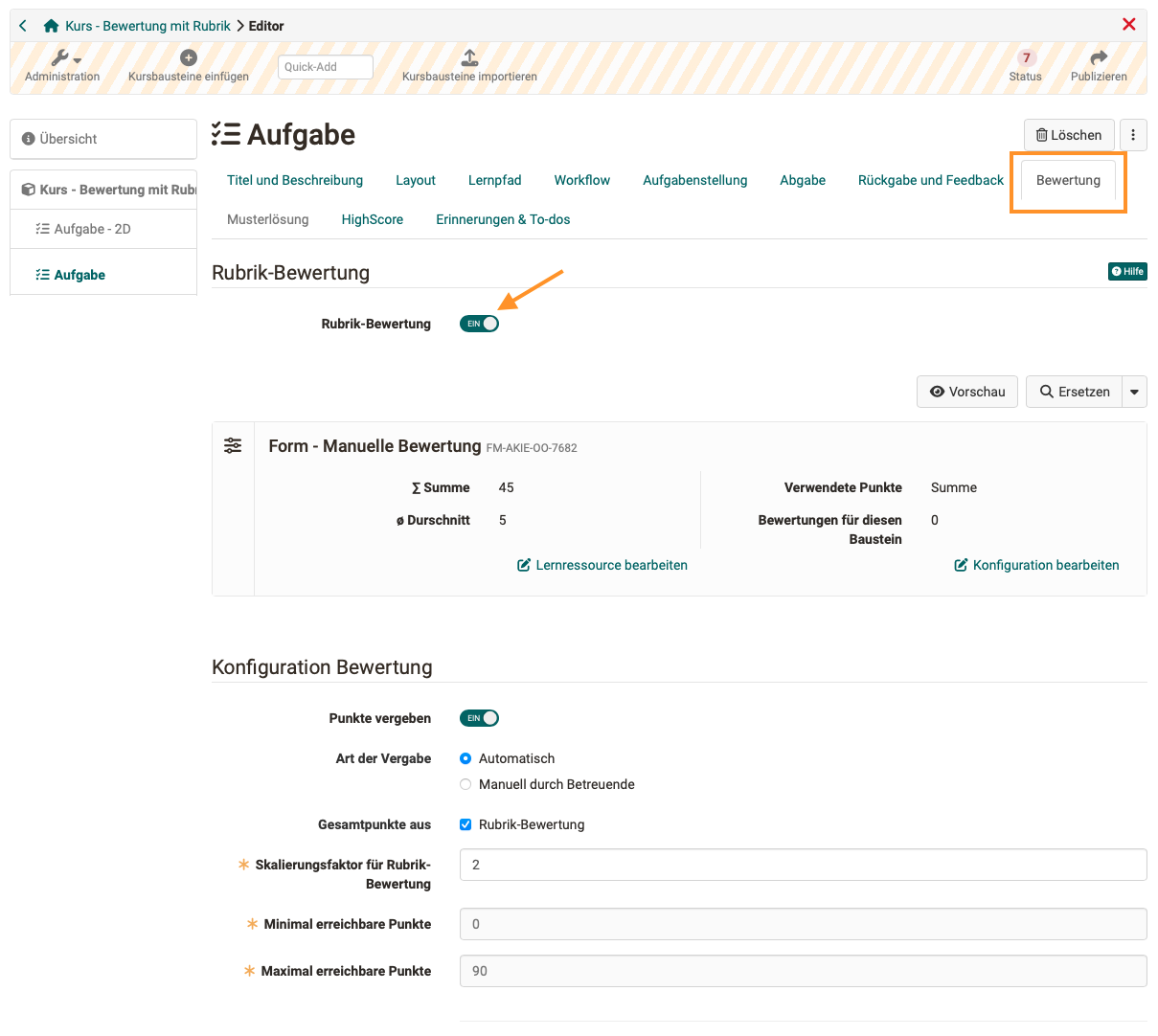The width and height of the screenshot is (1158, 1036).
Task: Click the Quick-Add input field
Action: pos(325,67)
